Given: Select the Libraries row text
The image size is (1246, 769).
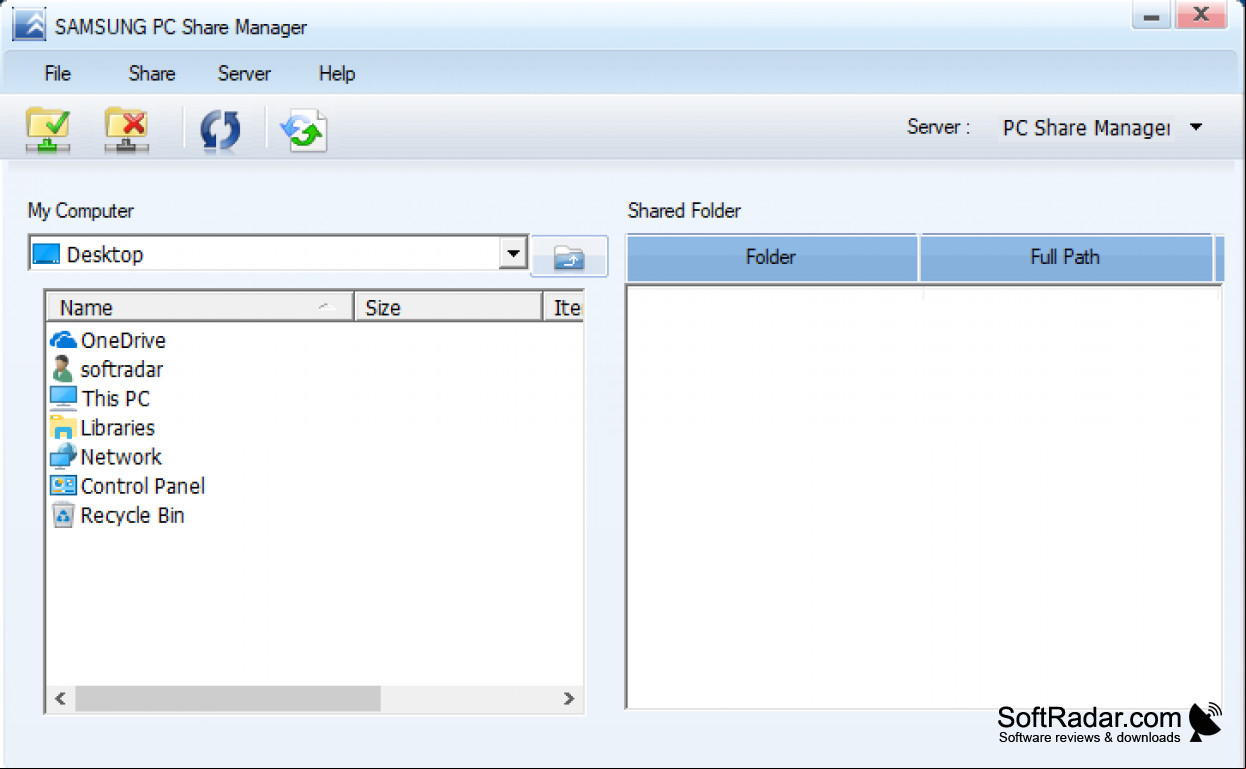Looking at the screenshot, I should coord(118,428).
